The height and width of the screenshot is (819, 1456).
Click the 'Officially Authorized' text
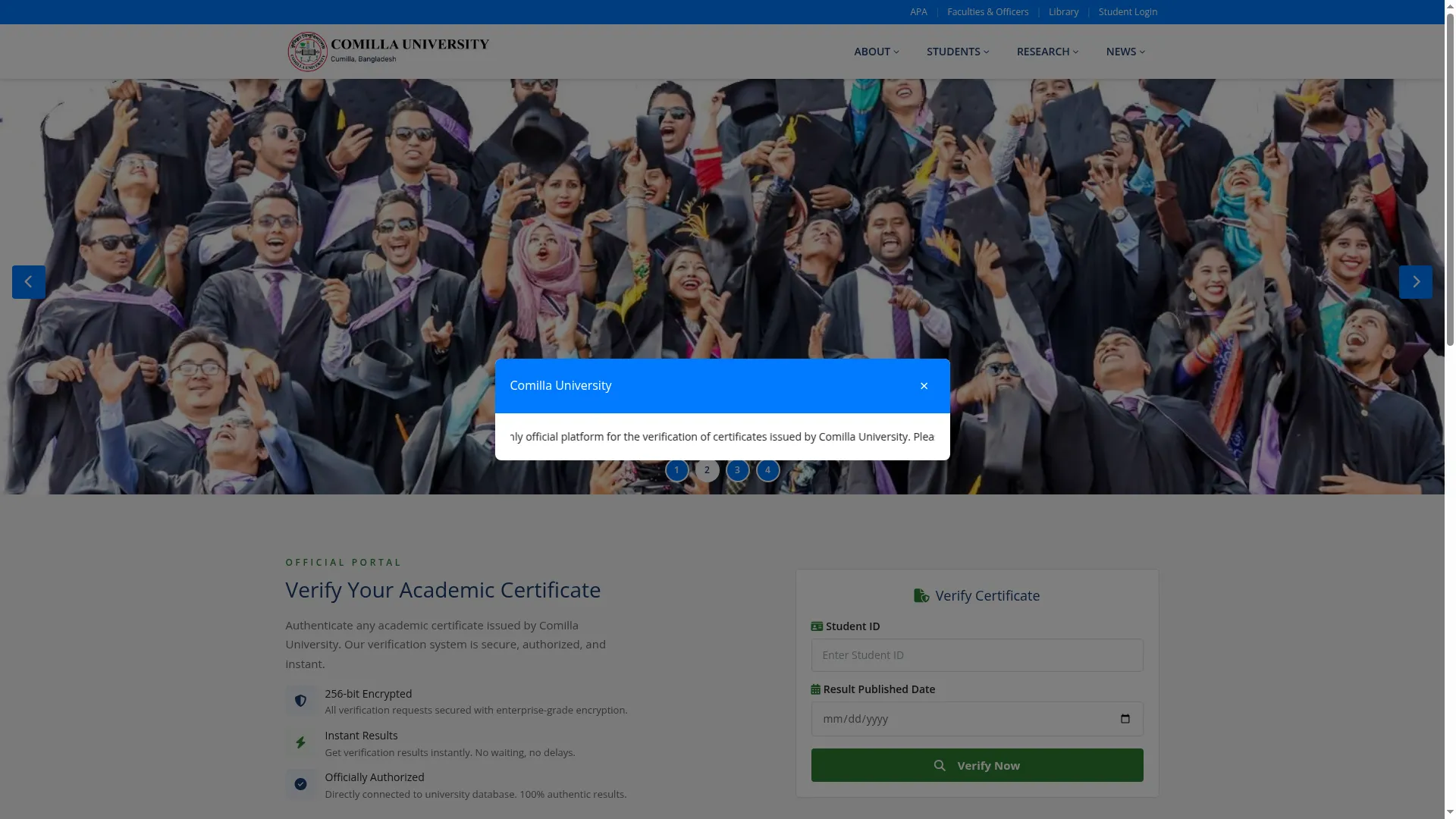375,777
